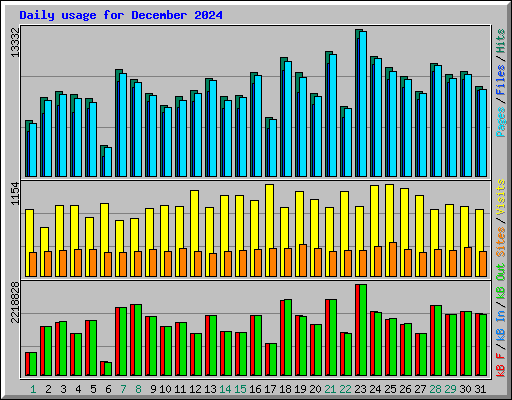The width and height of the screenshot is (512, 400).
Task: Click day label 1 on the axis
Action: pos(33,389)
